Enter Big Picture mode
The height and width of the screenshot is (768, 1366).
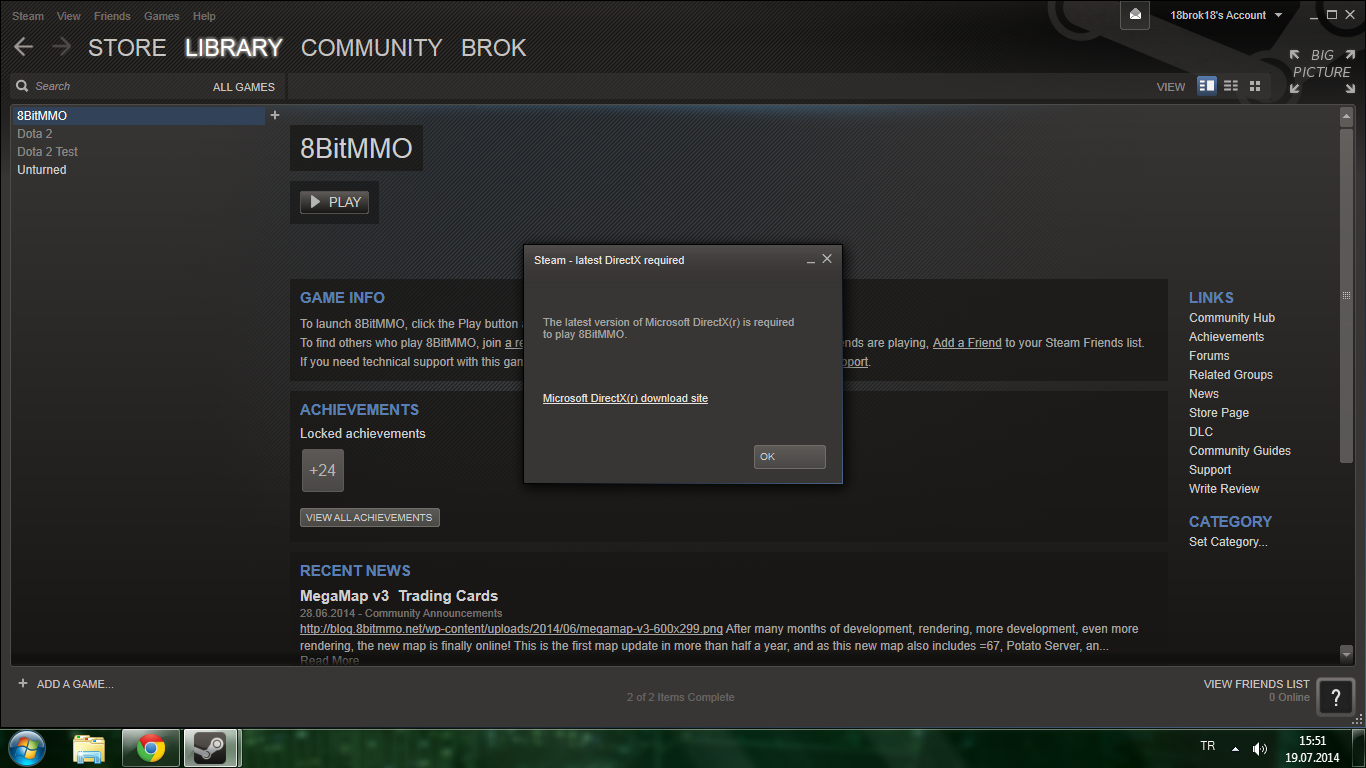tap(1322, 72)
